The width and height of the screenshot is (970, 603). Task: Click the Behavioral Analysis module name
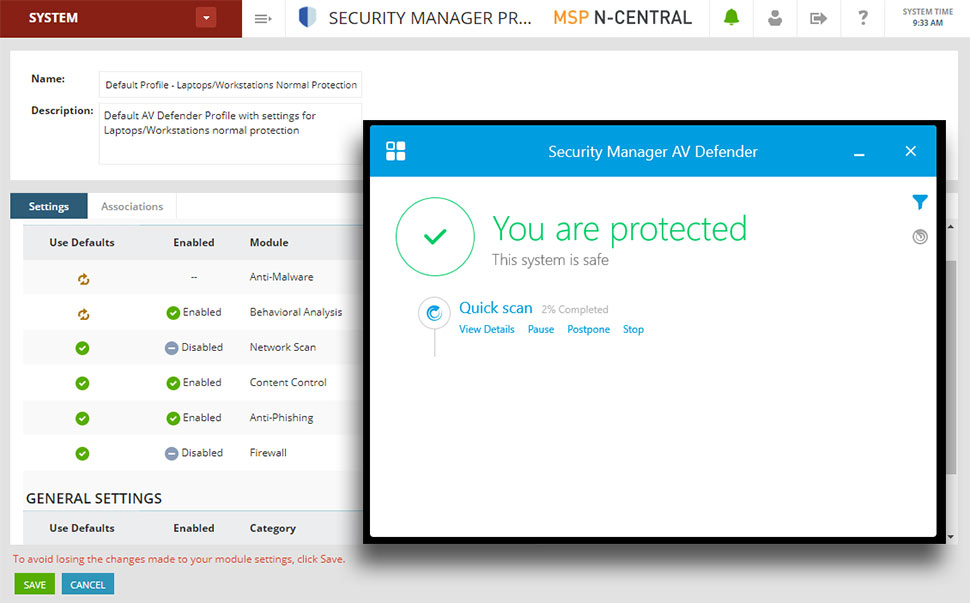pyautogui.click(x=296, y=312)
